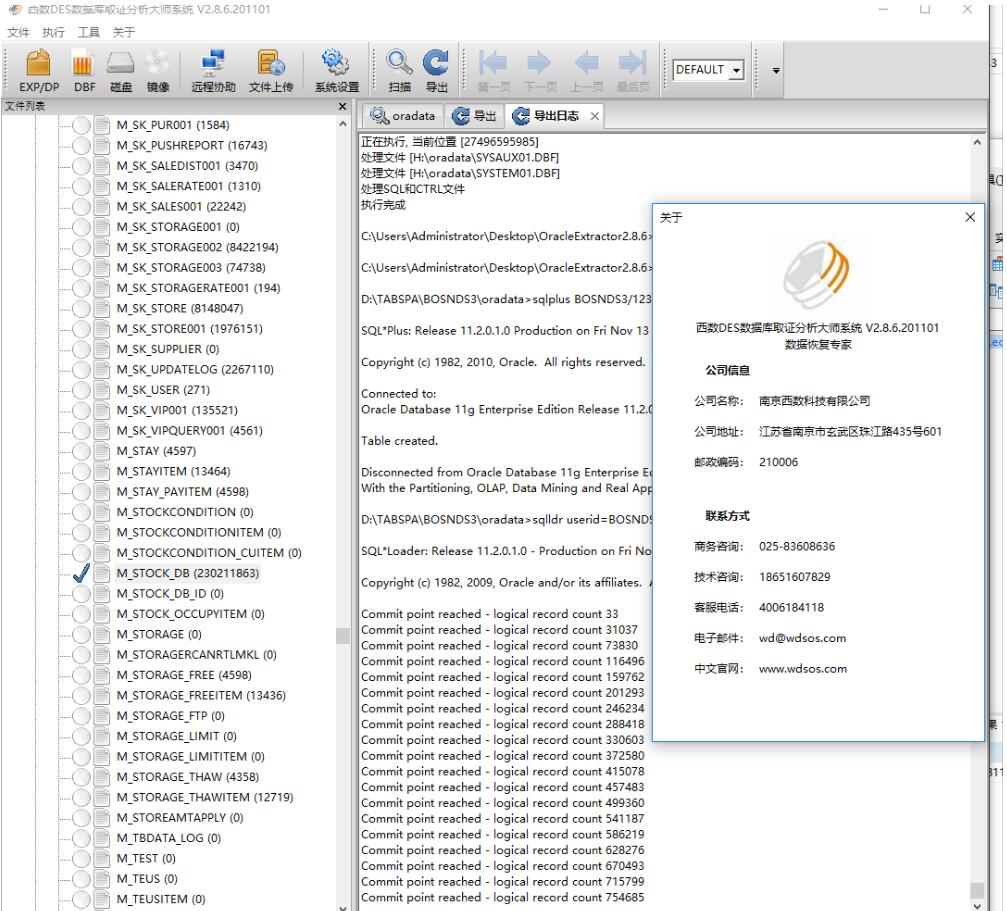Open 系统设置 system settings
Screen dimensions: 1007x911
[337, 71]
